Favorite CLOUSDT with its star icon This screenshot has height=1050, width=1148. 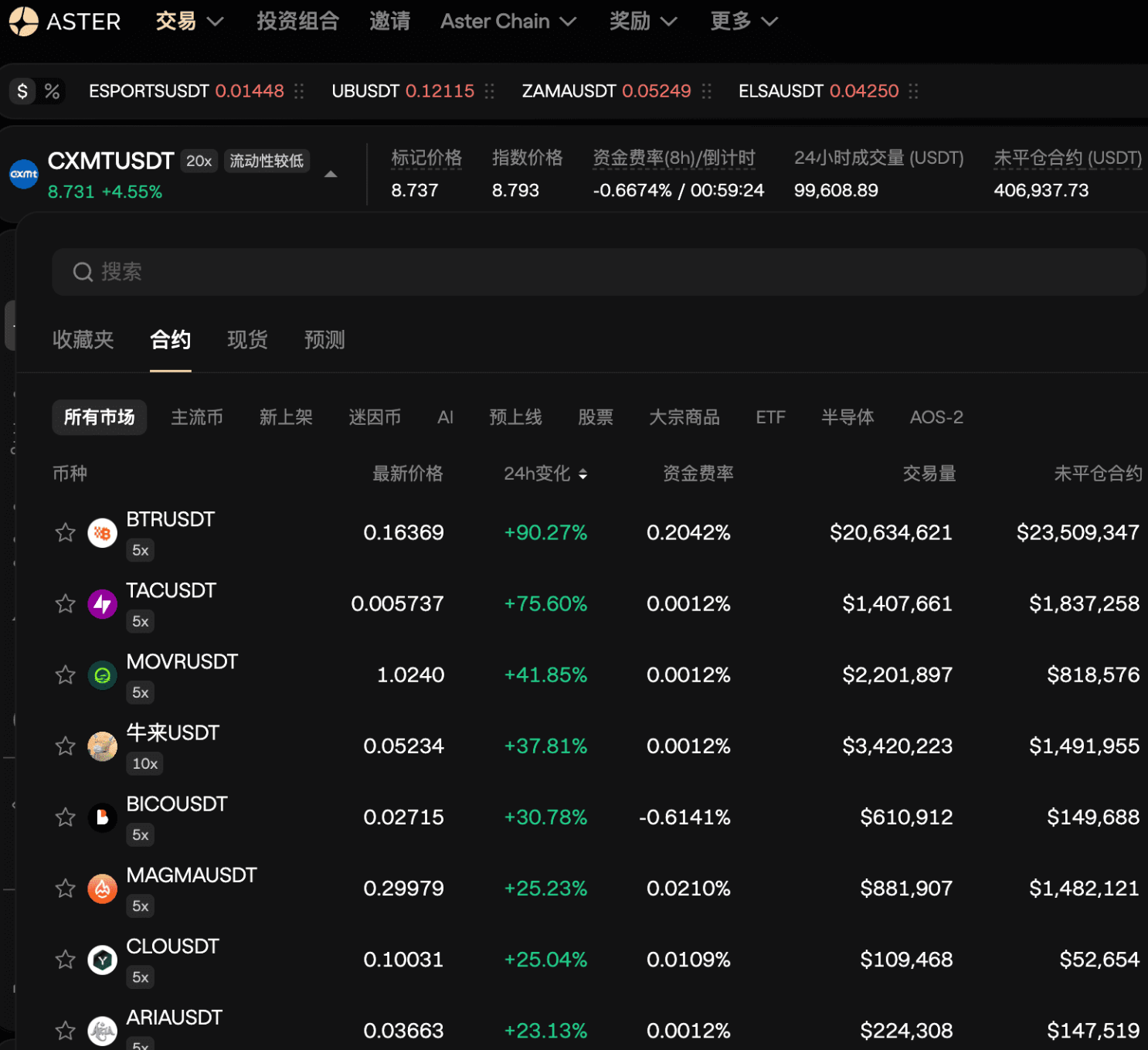pyautogui.click(x=66, y=960)
